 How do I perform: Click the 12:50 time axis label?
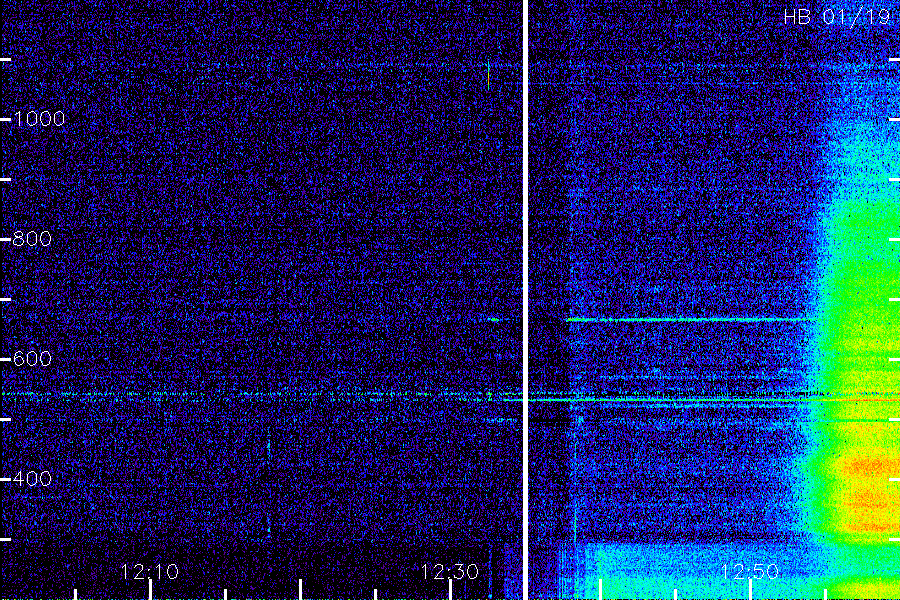[x=750, y=572]
